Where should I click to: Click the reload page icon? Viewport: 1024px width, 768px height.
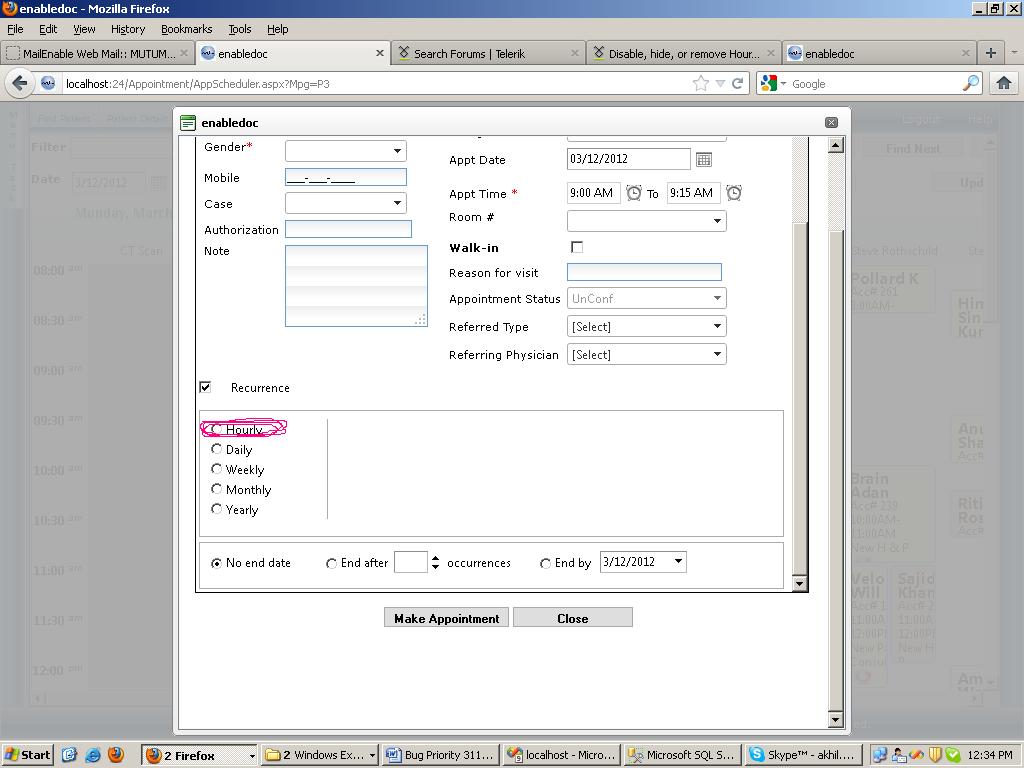[738, 84]
